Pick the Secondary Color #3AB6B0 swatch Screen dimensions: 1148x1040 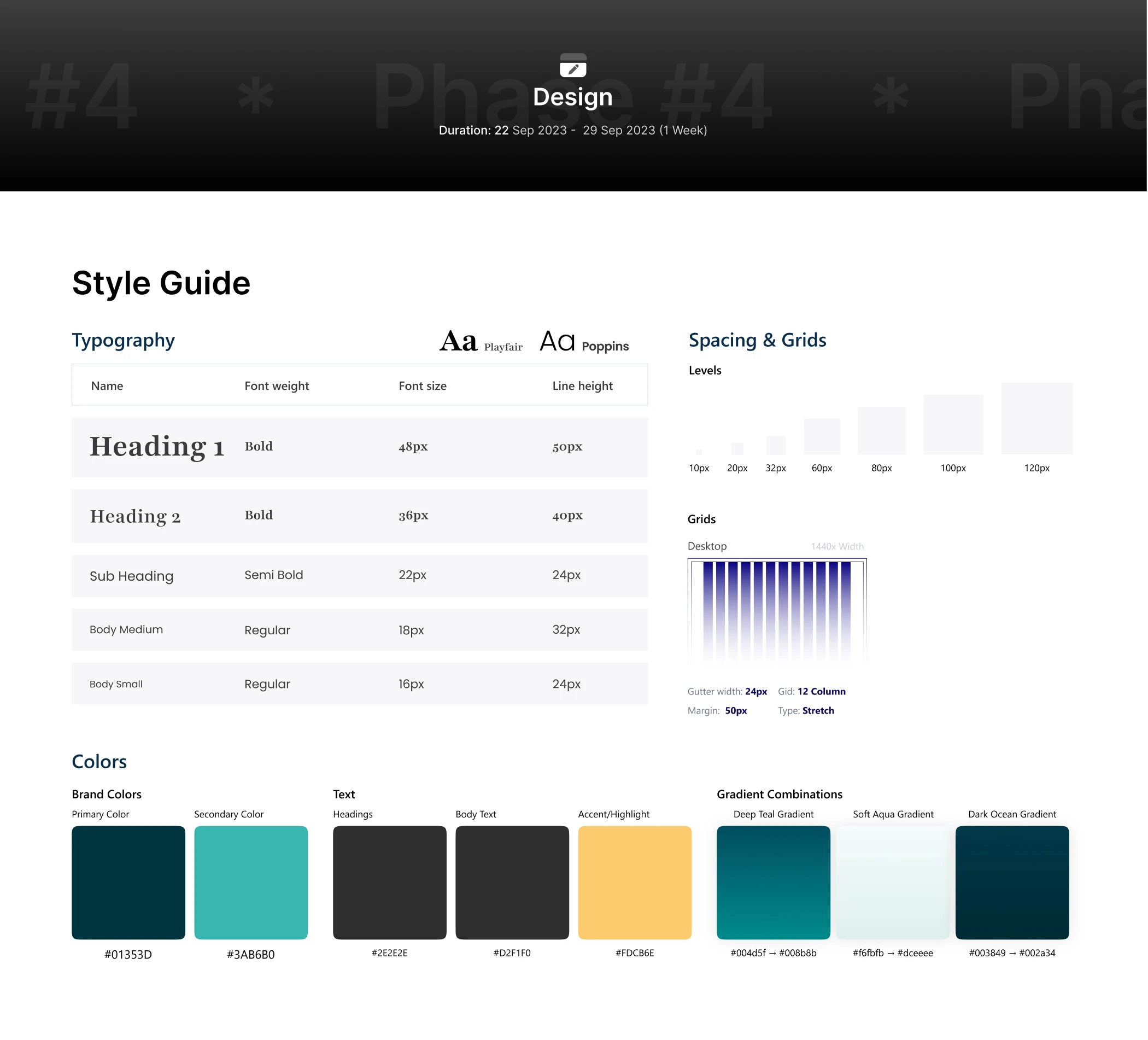click(250, 882)
